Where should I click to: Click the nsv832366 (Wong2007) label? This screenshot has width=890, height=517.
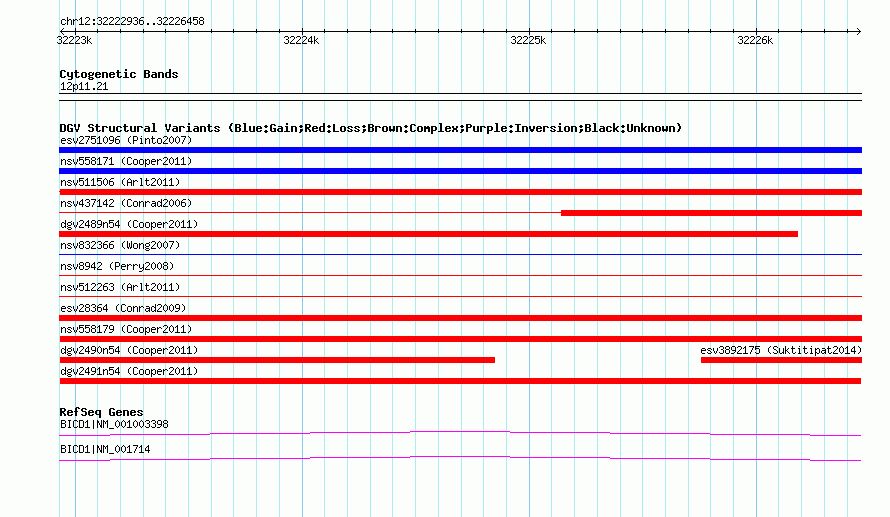[120, 245]
